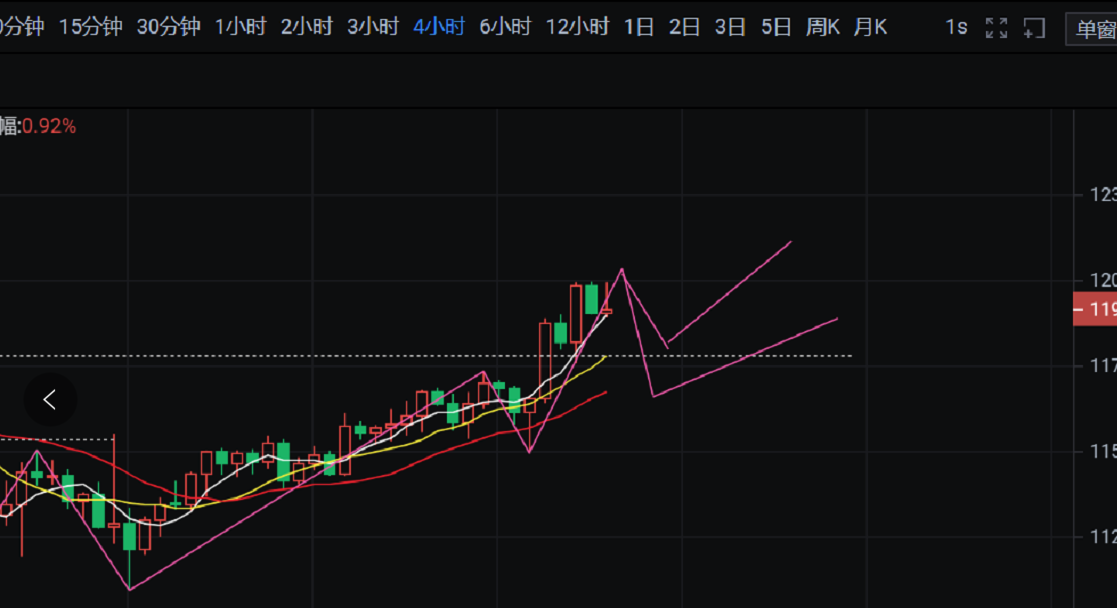Choose the 5日 timeframe
Screen dimensions: 1117x608
pyautogui.click(x=776, y=27)
